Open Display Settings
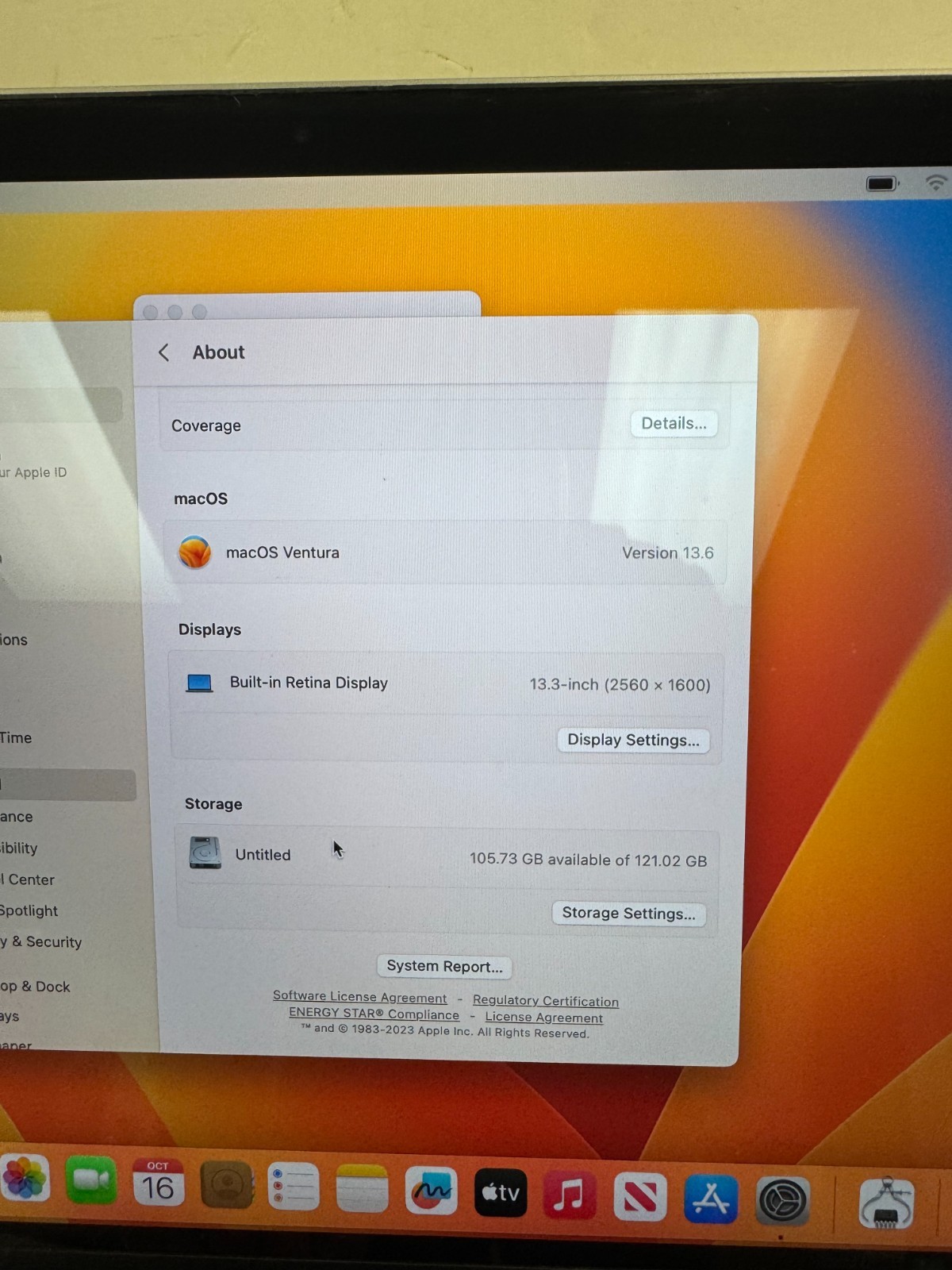Screen dimensions: 952x1270 click(633, 741)
